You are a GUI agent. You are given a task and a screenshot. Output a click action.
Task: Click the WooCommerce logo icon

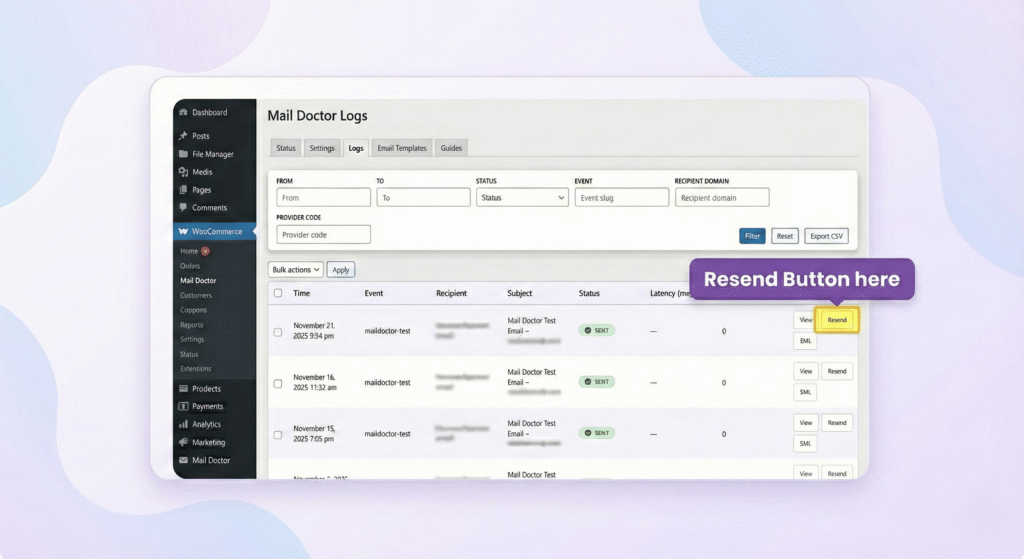[183, 232]
